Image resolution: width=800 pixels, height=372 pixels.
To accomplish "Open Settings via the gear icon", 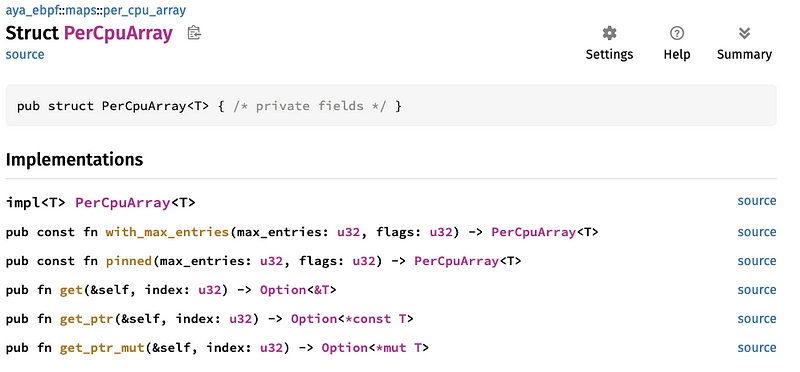I will click(x=609, y=33).
